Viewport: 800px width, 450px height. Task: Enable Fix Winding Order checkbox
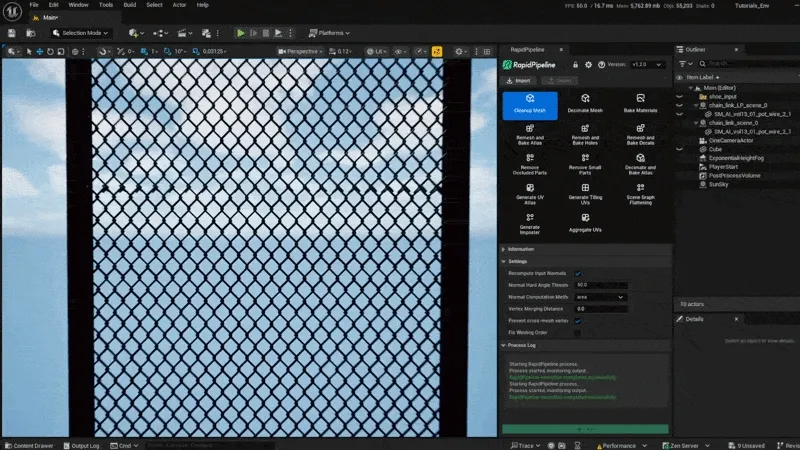click(578, 333)
